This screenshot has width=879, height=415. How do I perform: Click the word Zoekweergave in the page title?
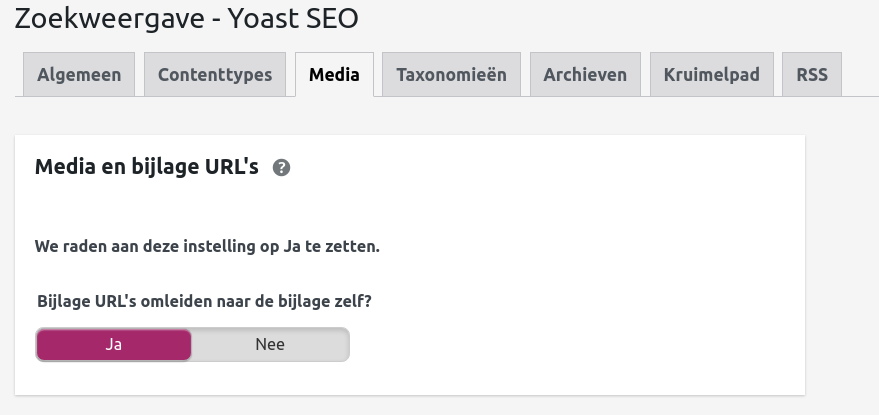tap(109, 18)
